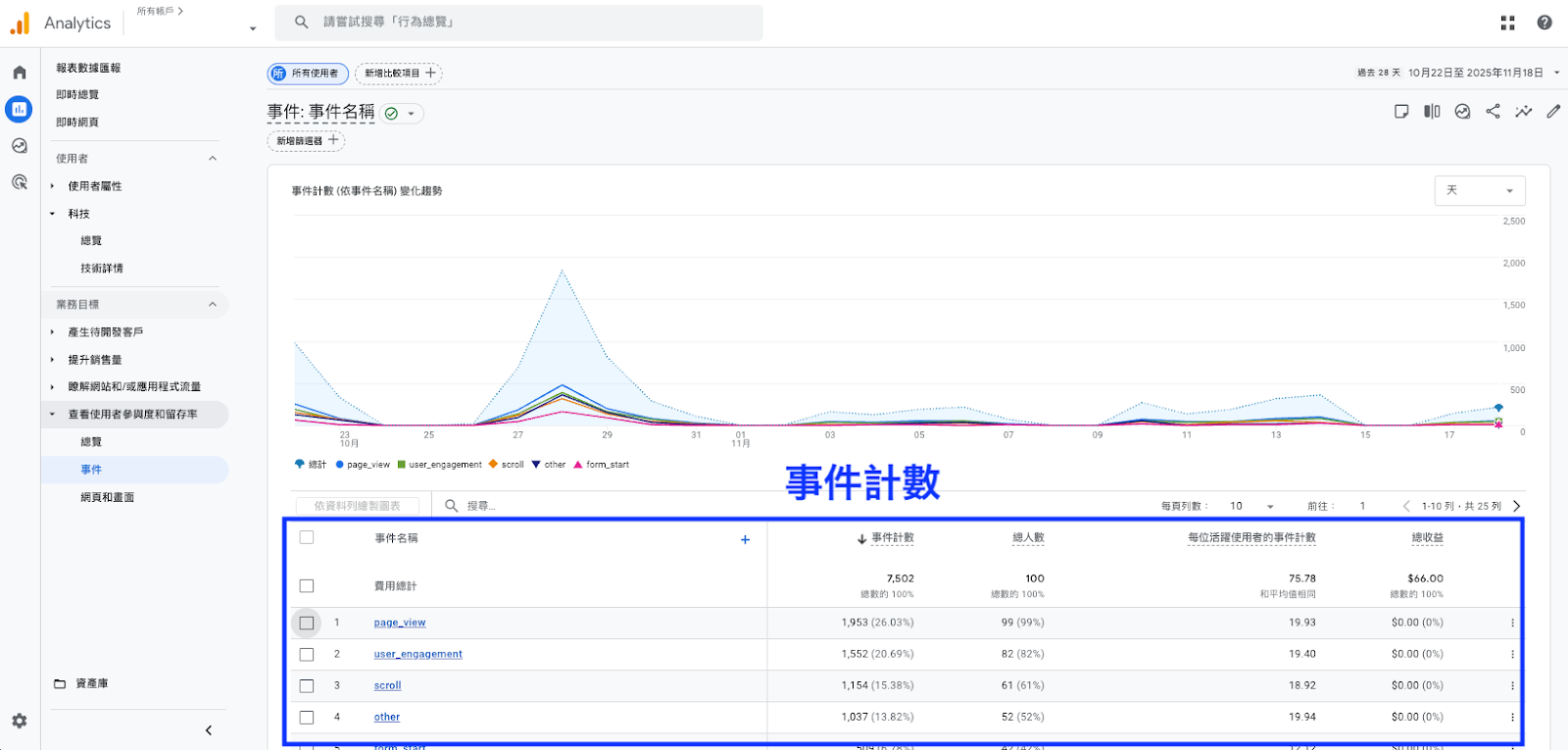Tick the checkbox on the 費用總計 row
Screen dimensions: 1568x750
point(307,586)
